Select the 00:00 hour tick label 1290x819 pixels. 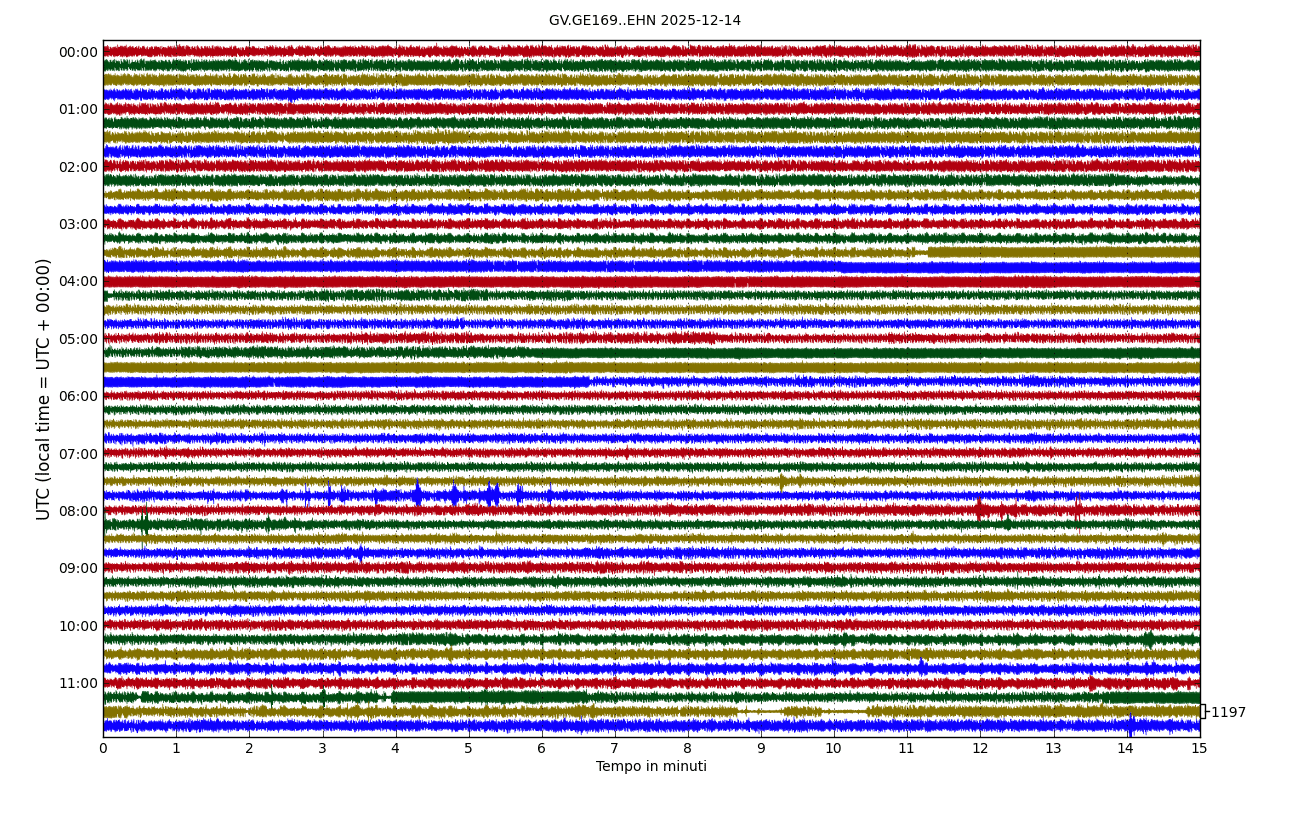click(x=78, y=53)
